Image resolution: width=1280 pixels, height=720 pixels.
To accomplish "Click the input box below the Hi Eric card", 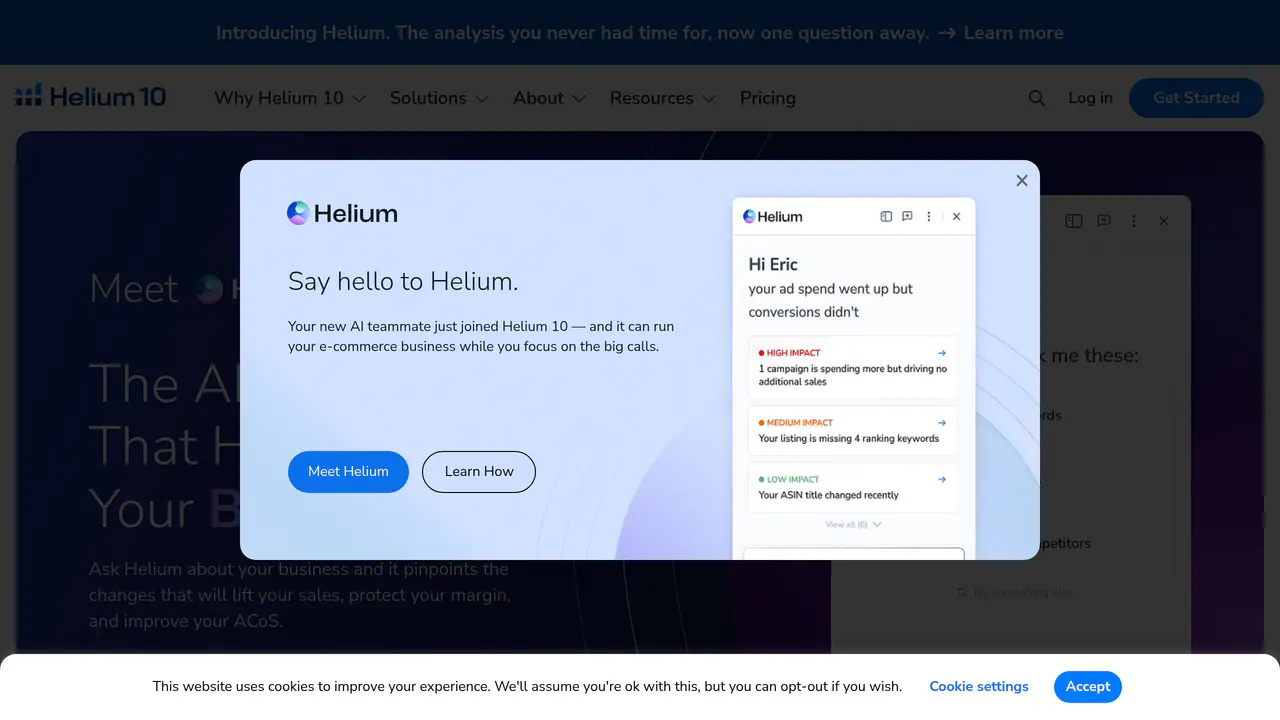I will tap(854, 553).
